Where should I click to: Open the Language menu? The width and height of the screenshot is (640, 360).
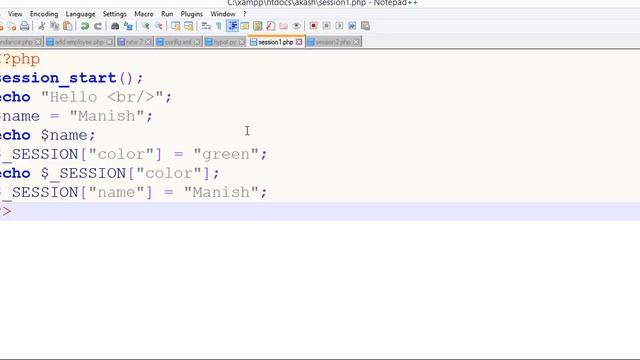80,14
